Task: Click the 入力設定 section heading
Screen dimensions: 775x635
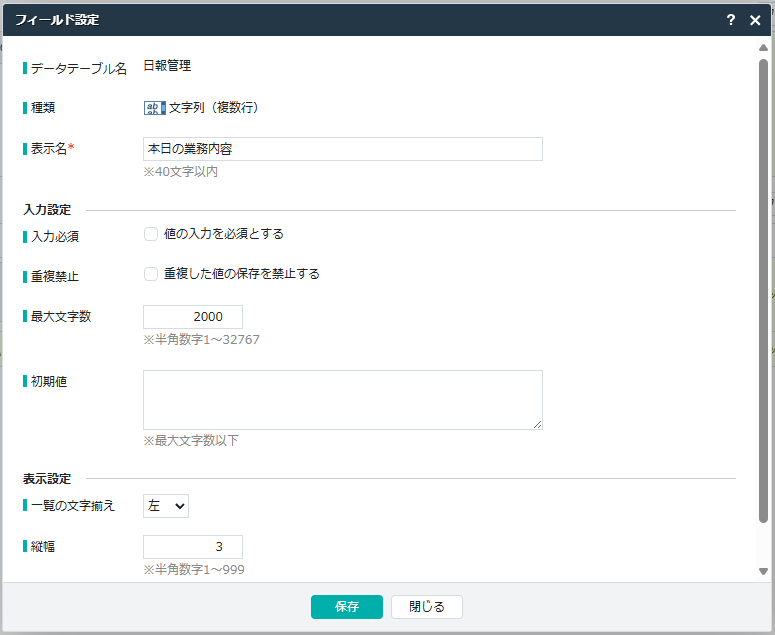Action: pos(47,210)
